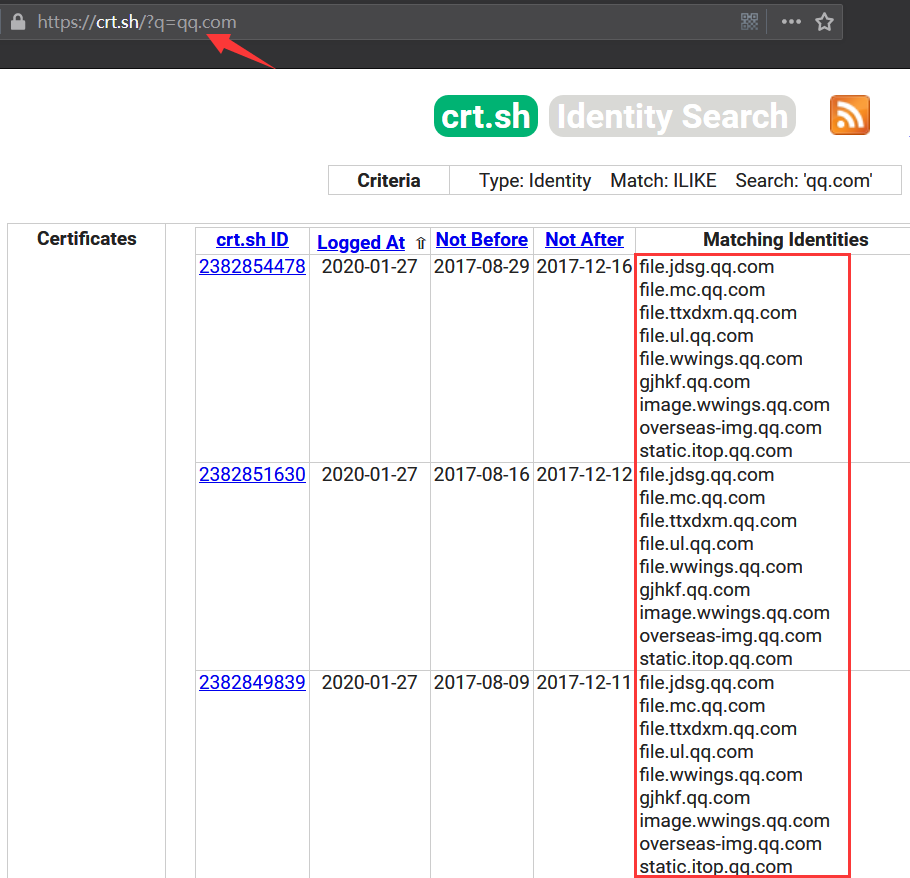The width and height of the screenshot is (910, 878).
Task: Click gjhkf.qq.com in certificate 2382851630
Action: (x=695, y=590)
